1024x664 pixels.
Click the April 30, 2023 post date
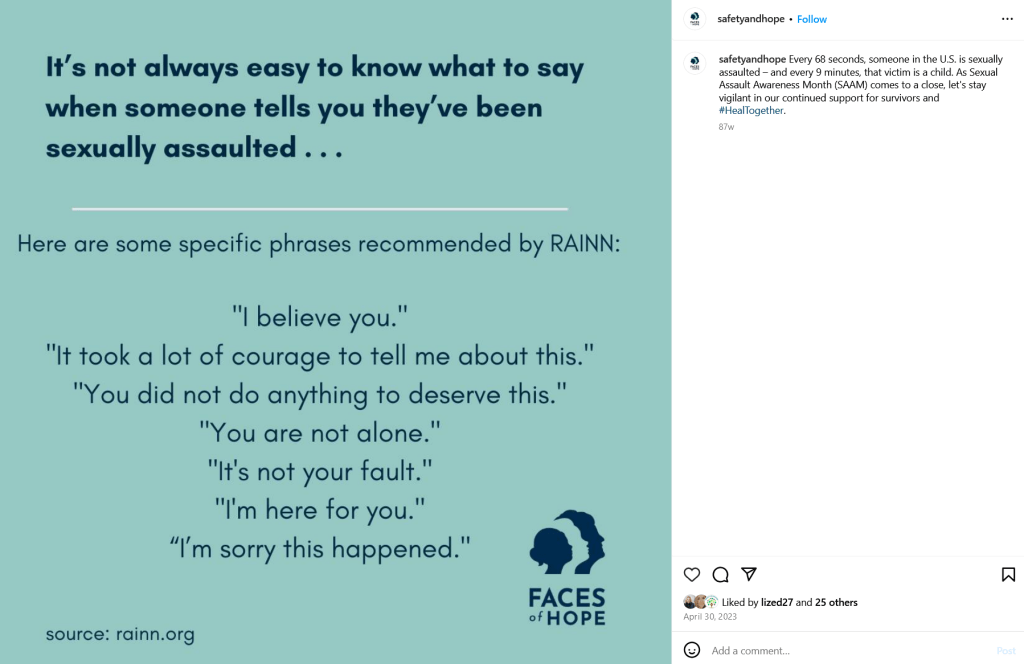(x=709, y=617)
